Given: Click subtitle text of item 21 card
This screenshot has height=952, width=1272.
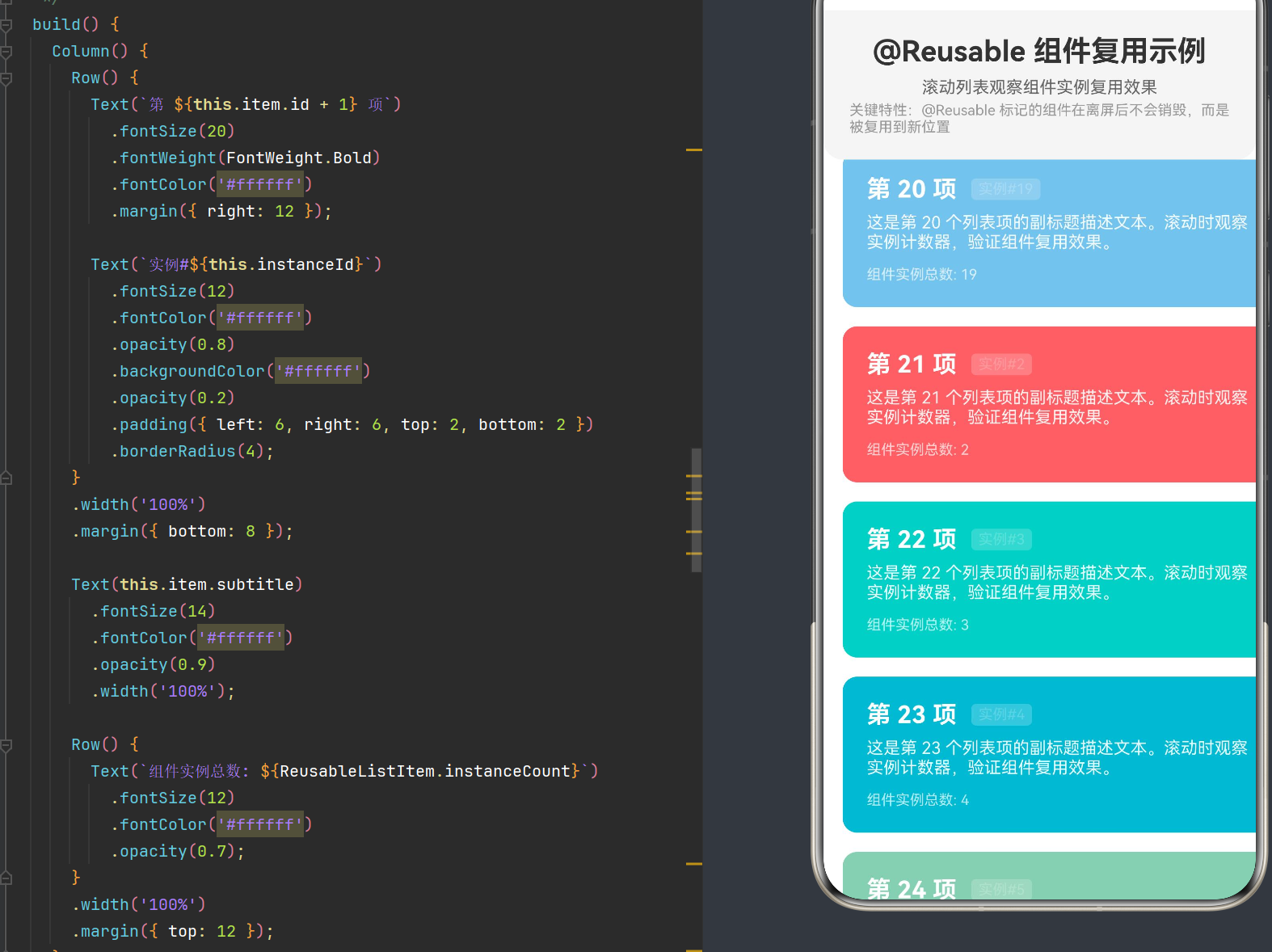Looking at the screenshot, I should 1057,407.
